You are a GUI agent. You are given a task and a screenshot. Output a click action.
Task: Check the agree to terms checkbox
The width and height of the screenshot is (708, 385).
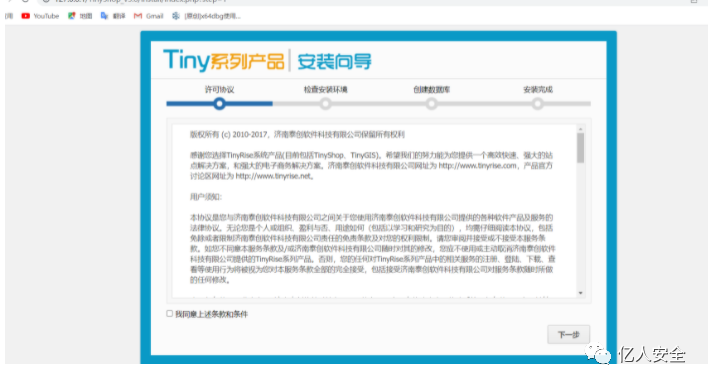pyautogui.click(x=169, y=313)
